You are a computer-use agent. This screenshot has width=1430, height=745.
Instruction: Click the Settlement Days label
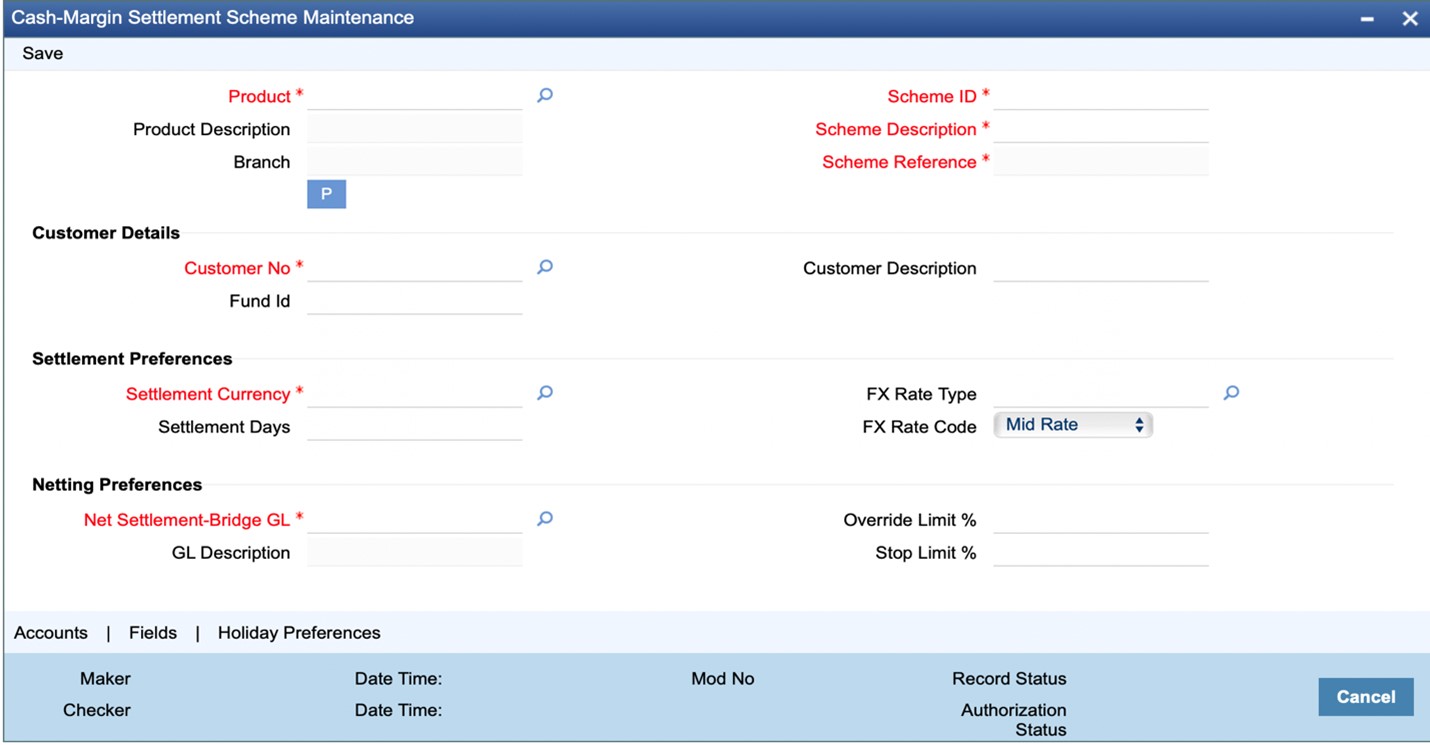coord(224,427)
